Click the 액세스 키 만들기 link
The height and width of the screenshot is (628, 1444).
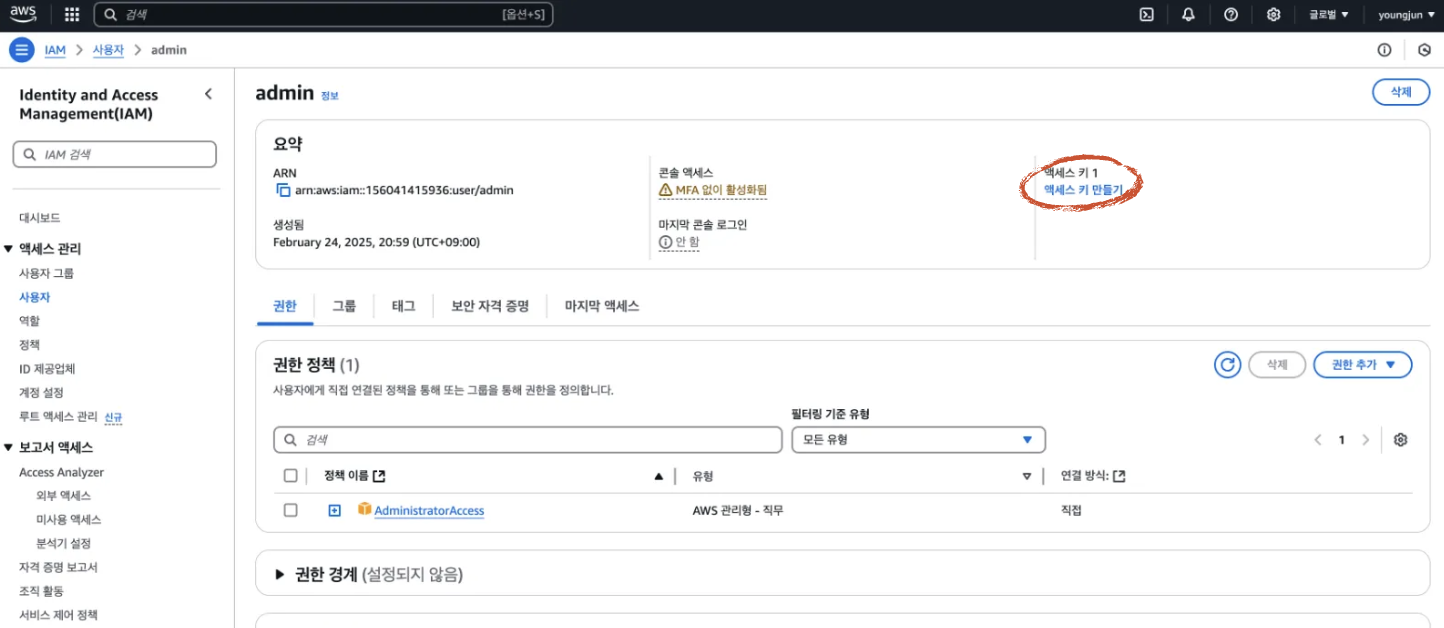(1083, 189)
